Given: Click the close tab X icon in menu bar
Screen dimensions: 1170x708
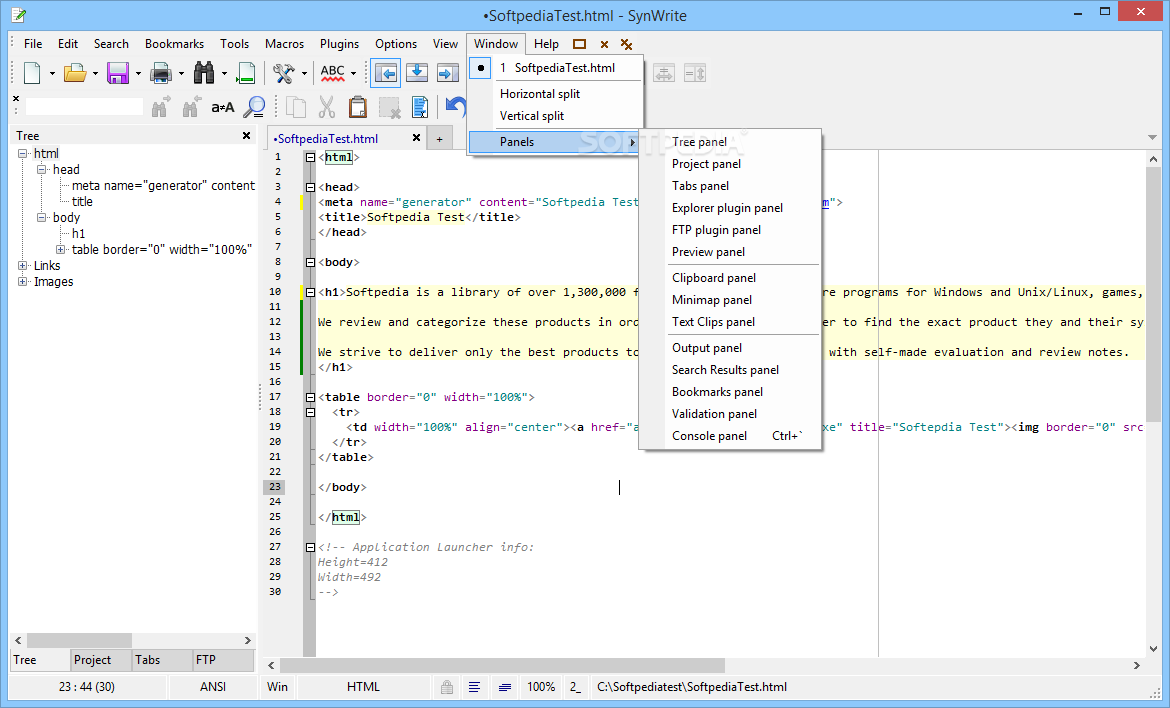Looking at the screenshot, I should (x=604, y=45).
